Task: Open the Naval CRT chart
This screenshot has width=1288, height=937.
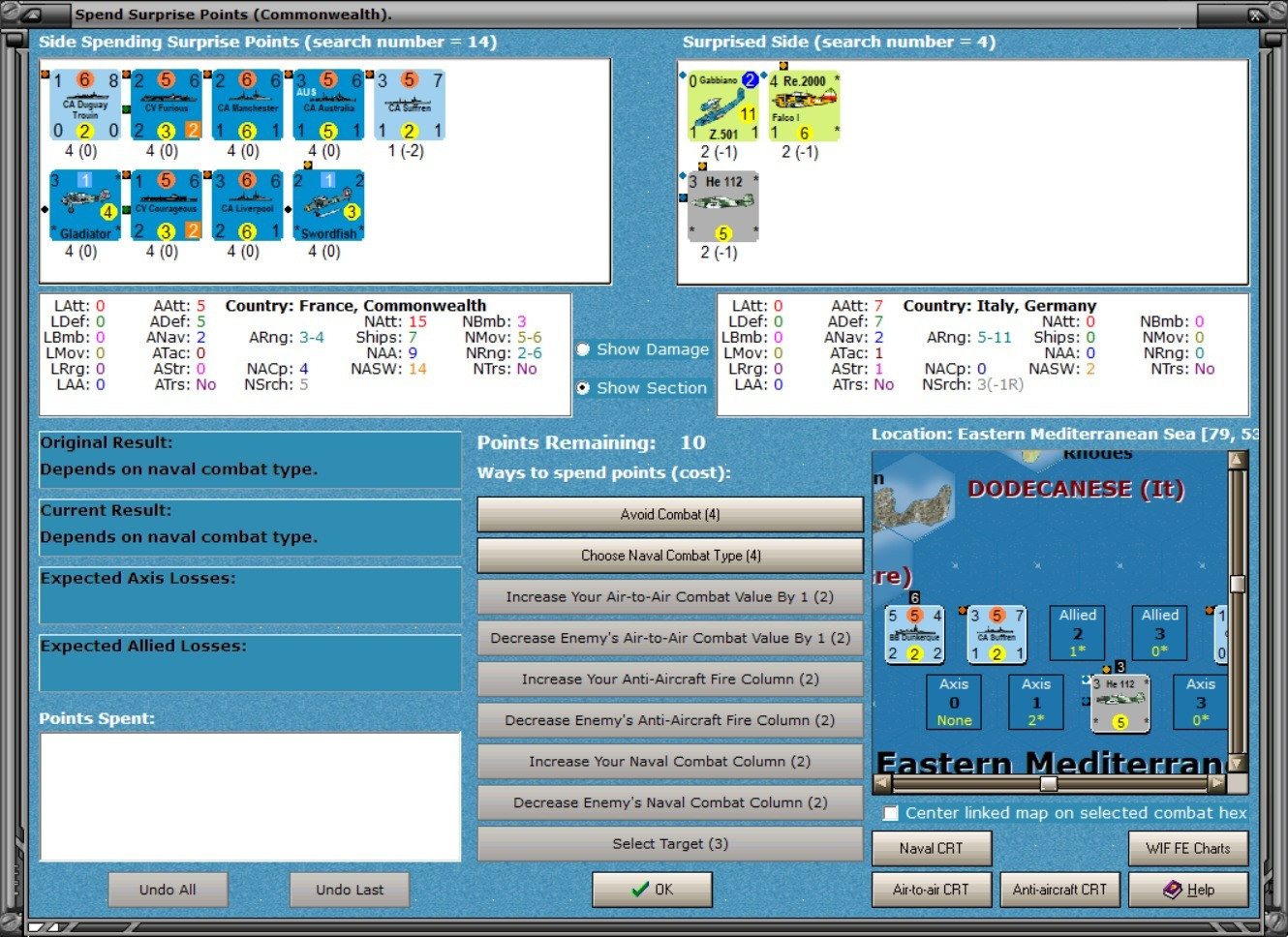Action: coord(932,848)
